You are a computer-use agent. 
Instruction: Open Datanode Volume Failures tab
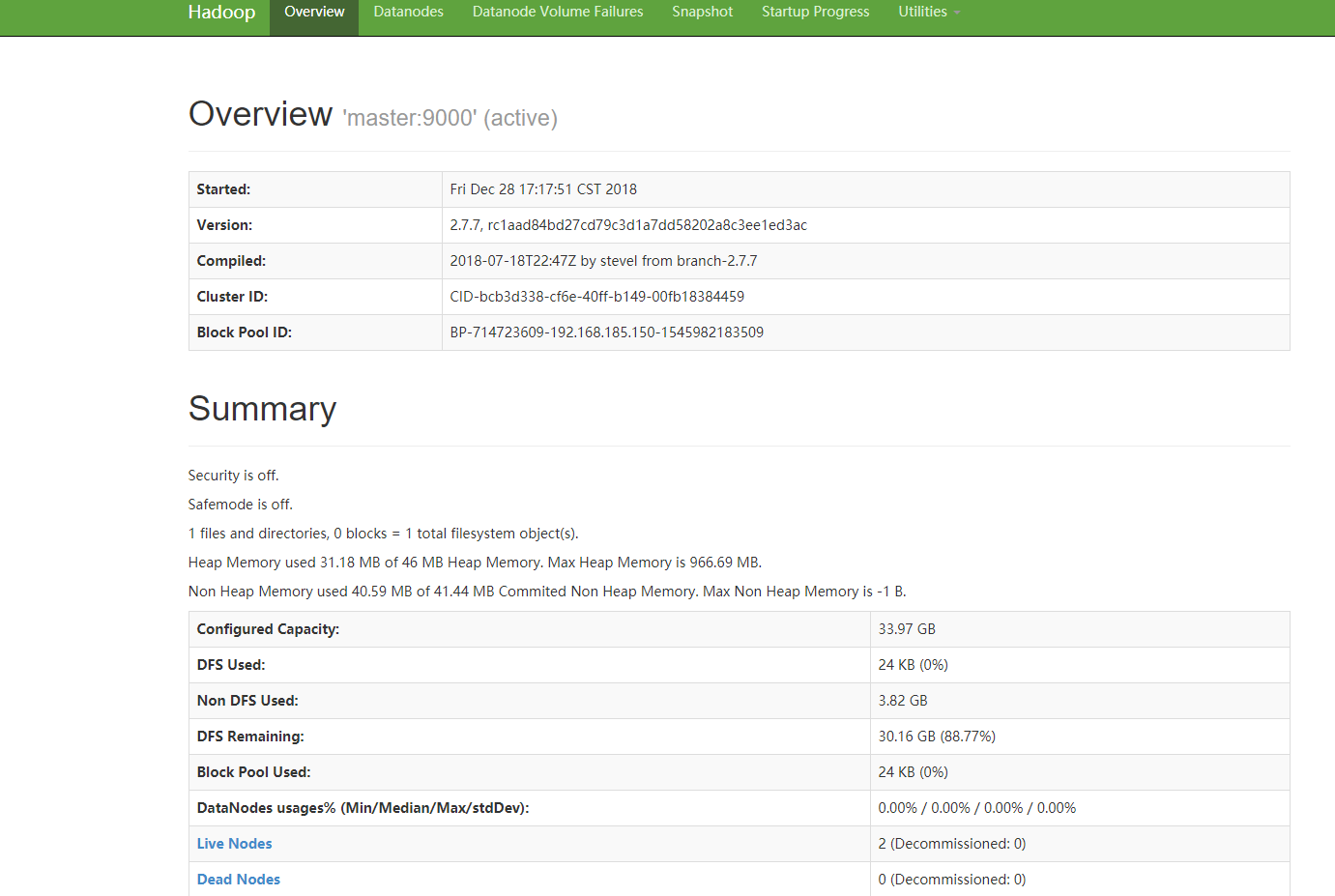tap(558, 13)
